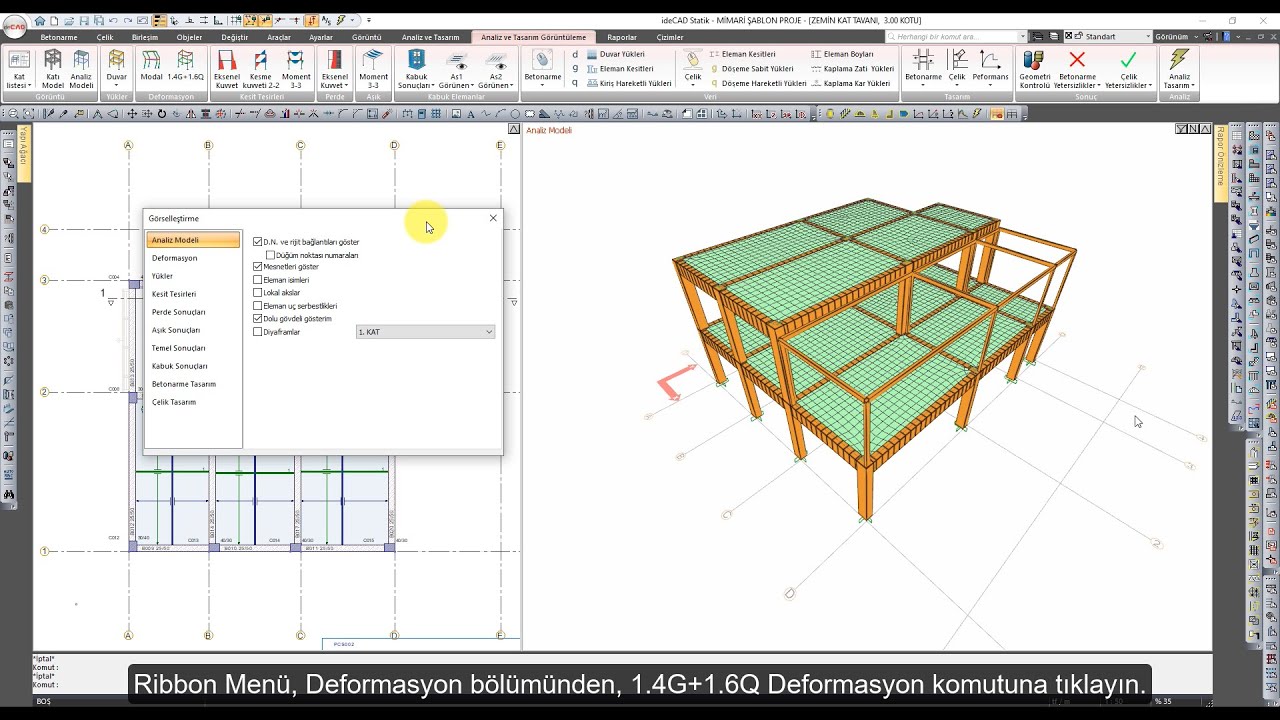Open Eleman Boyları data
Image resolution: width=1280 pixels, height=720 pixels.
841,54
